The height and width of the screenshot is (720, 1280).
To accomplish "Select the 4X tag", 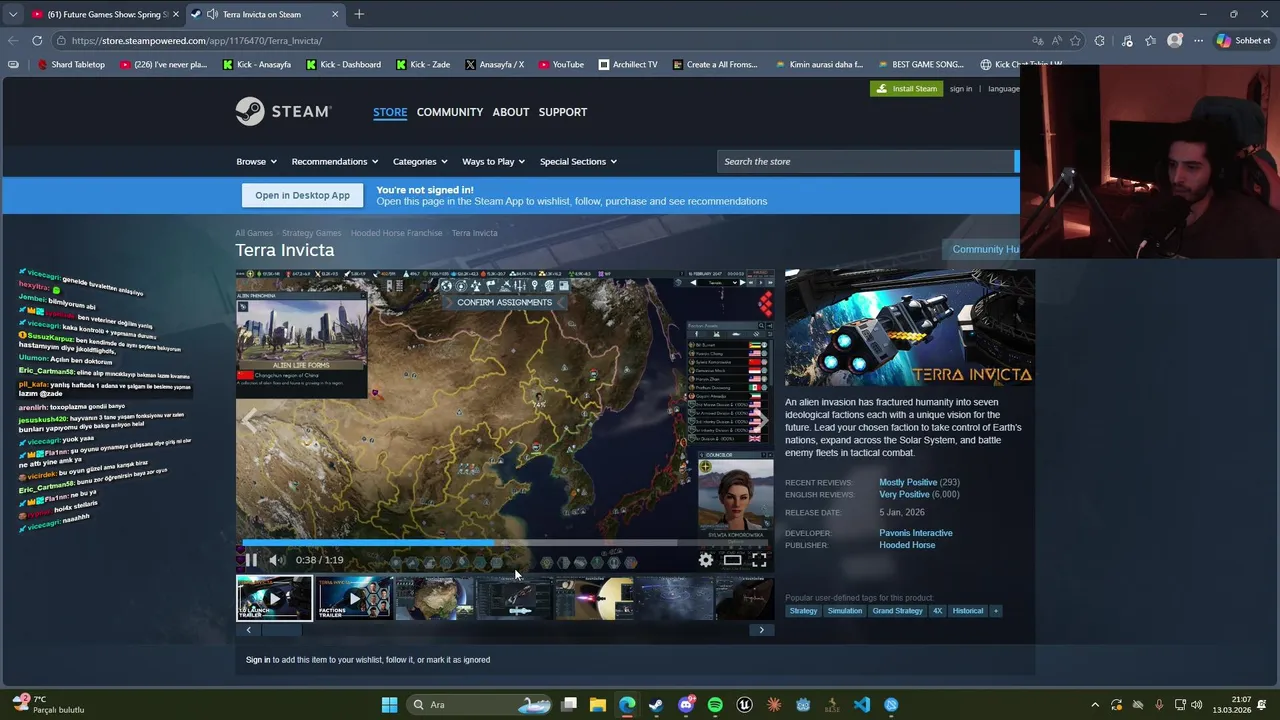I will pyautogui.click(x=937, y=611).
